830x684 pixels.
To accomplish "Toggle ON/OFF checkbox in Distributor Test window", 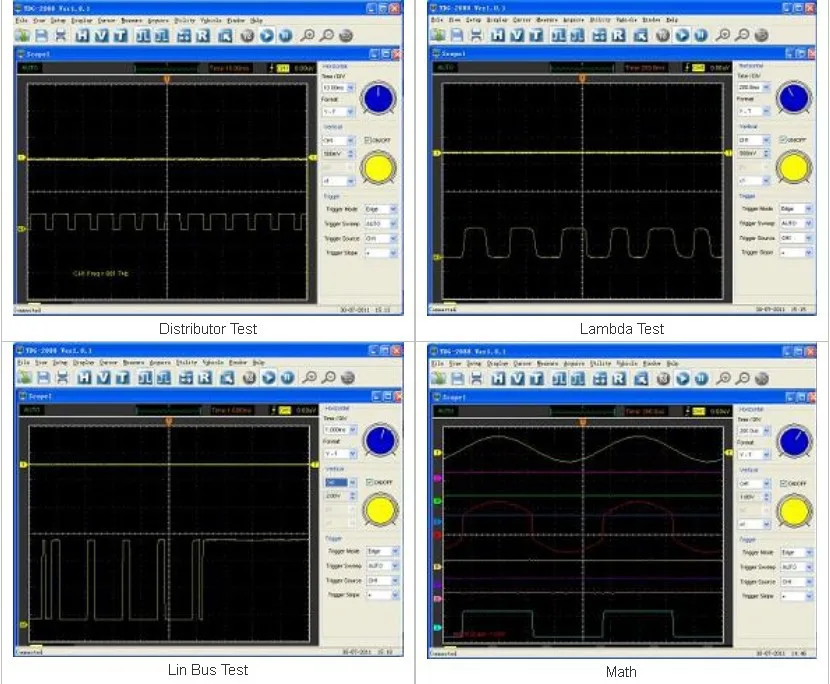I will tap(368, 140).
